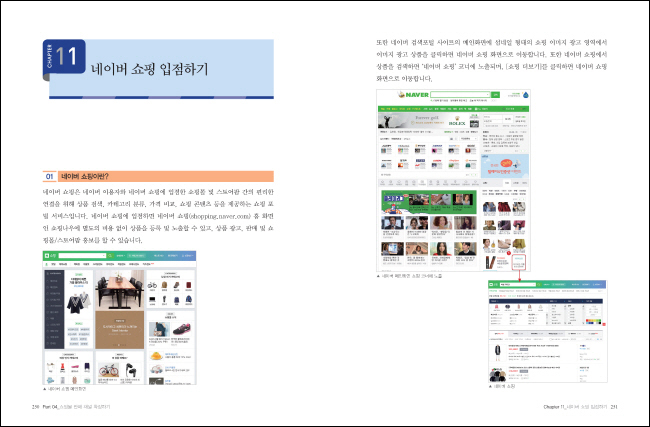Click the blue CHAPTER 11 number badge

click(x=67, y=60)
